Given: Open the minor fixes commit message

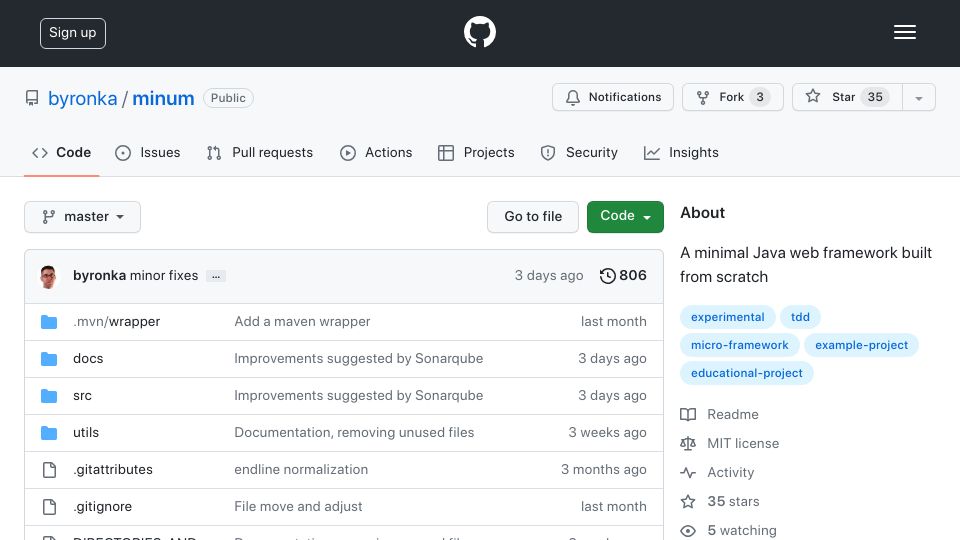Looking at the screenshot, I should click(164, 276).
